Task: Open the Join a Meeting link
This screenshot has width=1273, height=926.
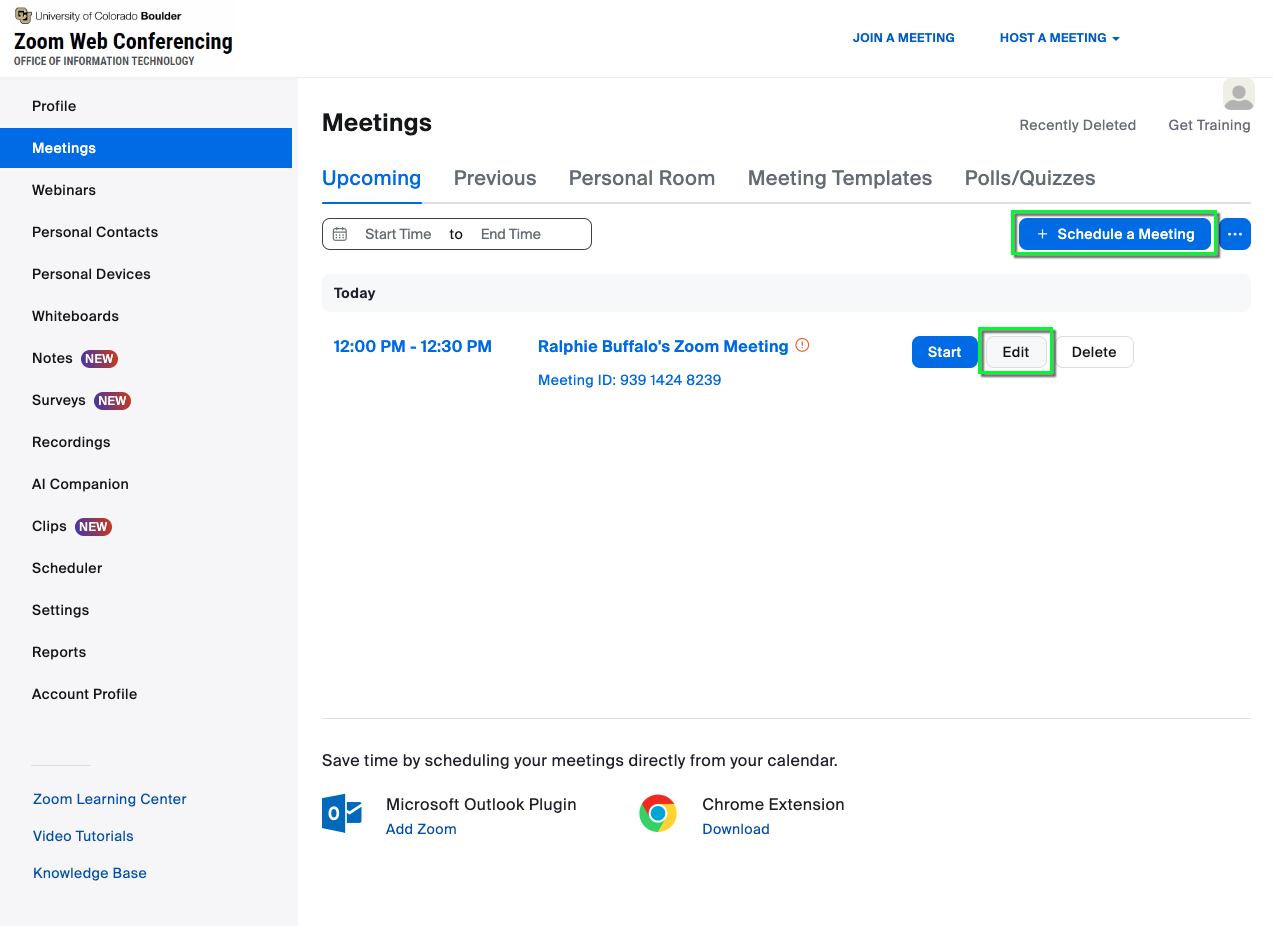Action: 903,38
